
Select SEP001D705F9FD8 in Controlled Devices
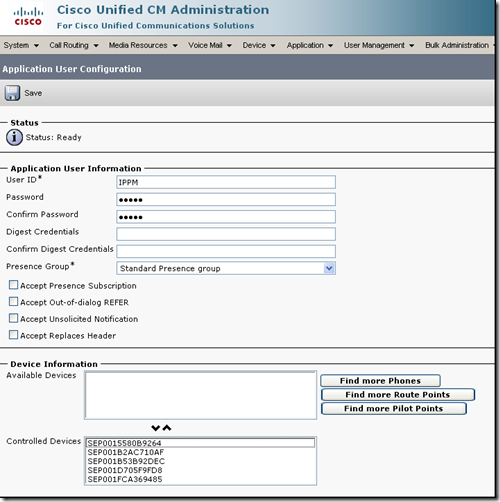200,470
